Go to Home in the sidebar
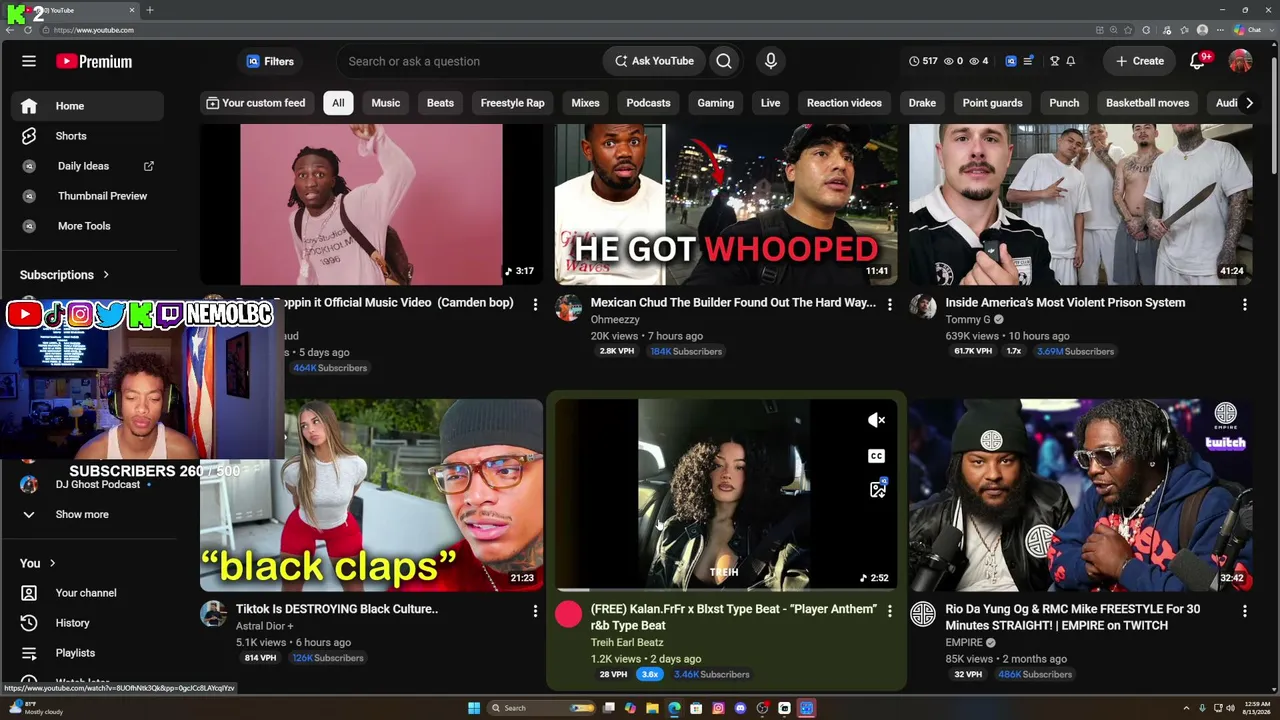 click(88, 106)
